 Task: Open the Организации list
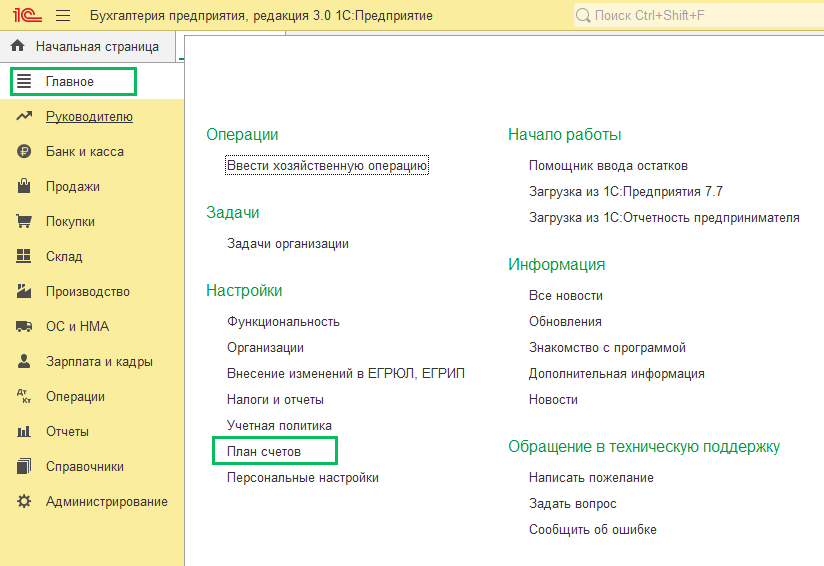click(265, 347)
